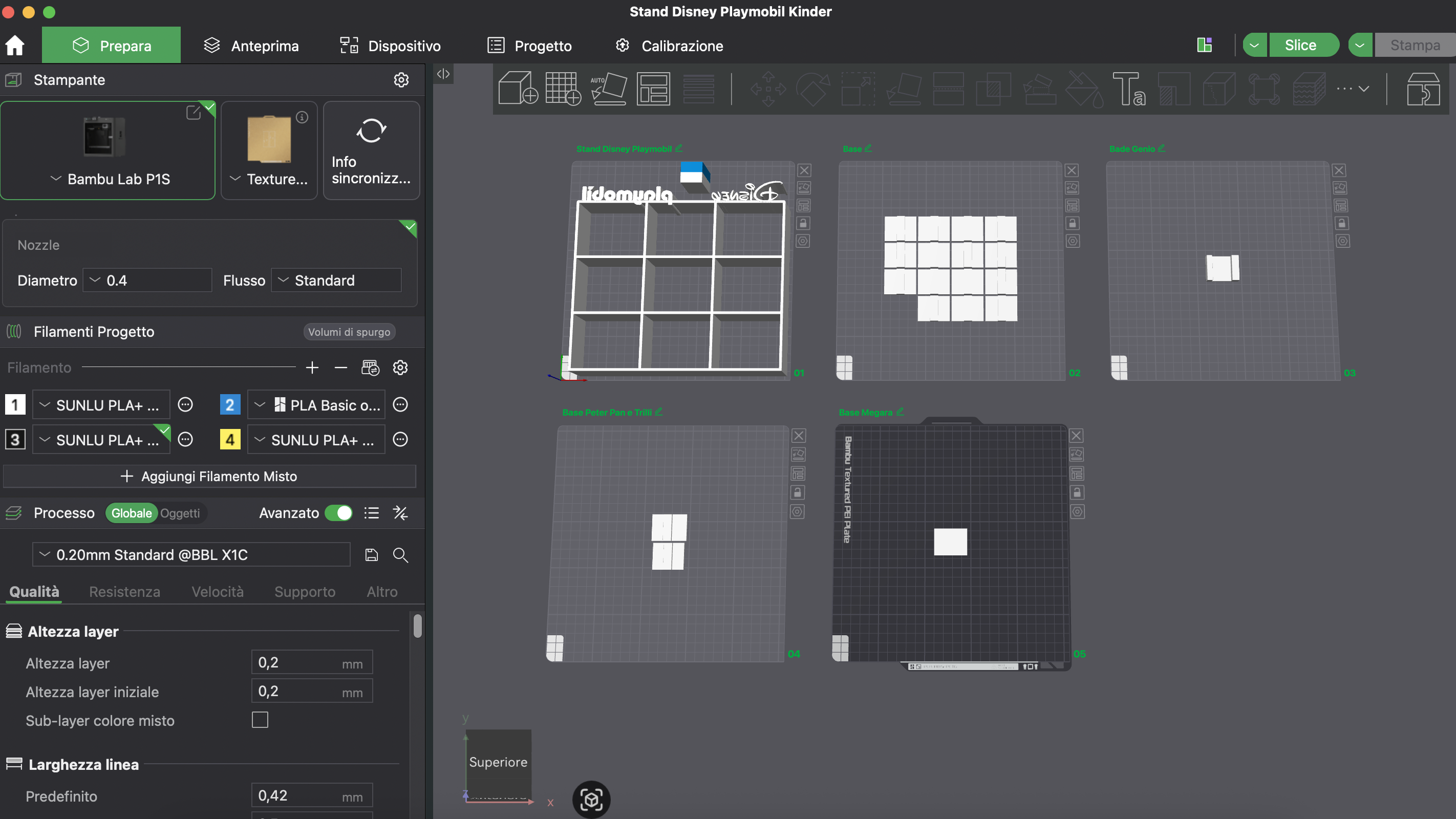Open Volumi di spurgo button
1456x819 pixels.
tap(349, 332)
